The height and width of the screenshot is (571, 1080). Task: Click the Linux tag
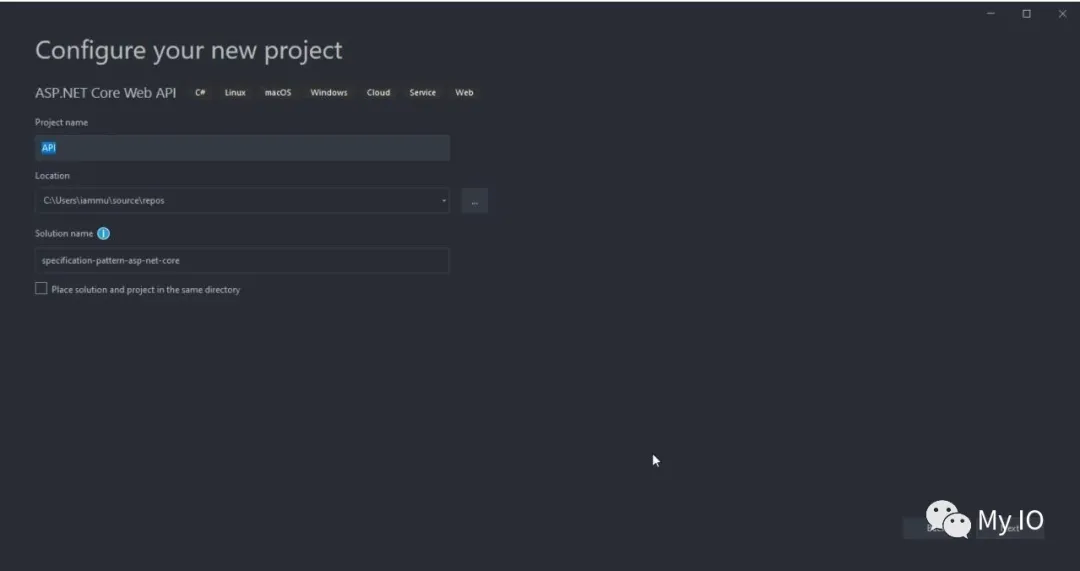tap(235, 92)
